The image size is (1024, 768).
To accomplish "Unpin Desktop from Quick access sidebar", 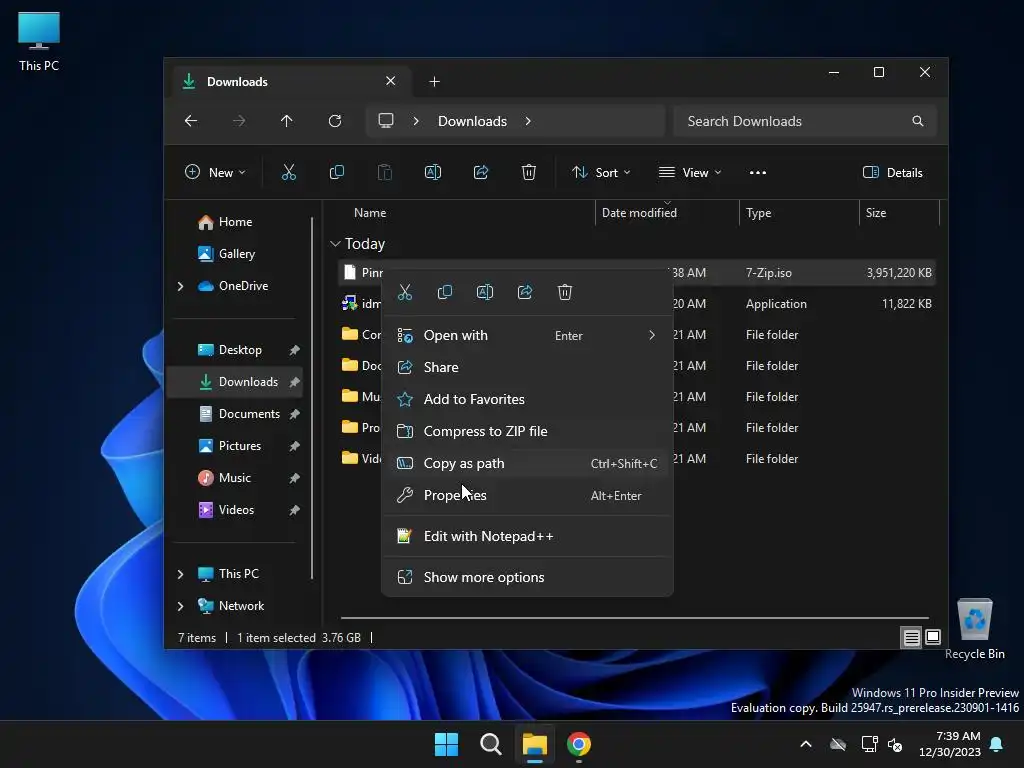I will click(x=295, y=350).
